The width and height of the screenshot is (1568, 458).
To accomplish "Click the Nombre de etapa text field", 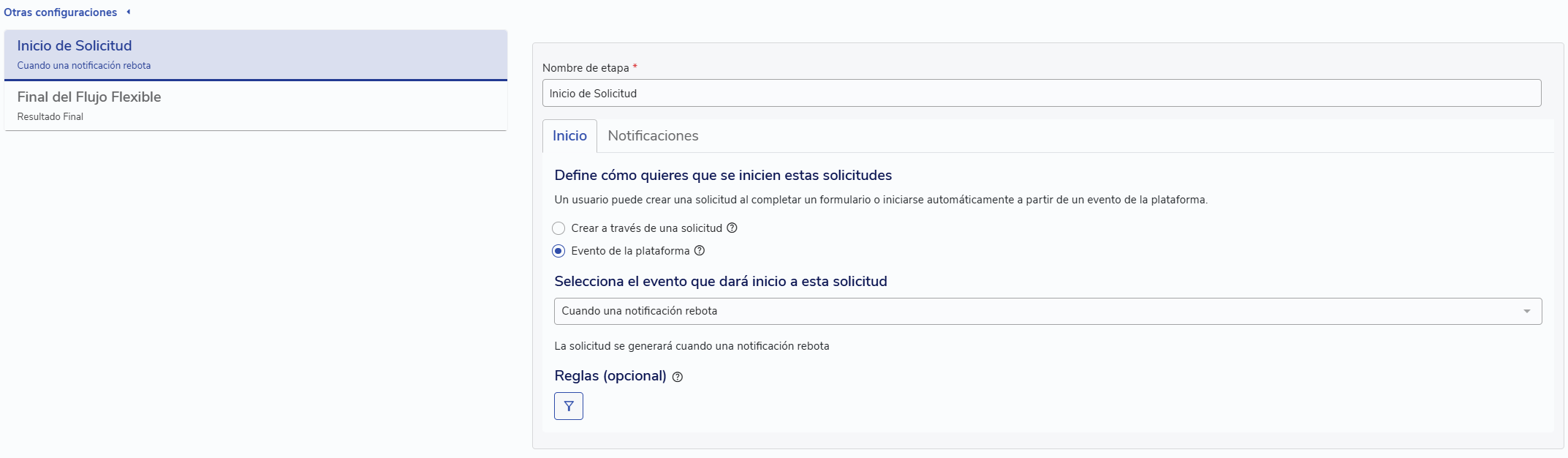I will 1041,94.
